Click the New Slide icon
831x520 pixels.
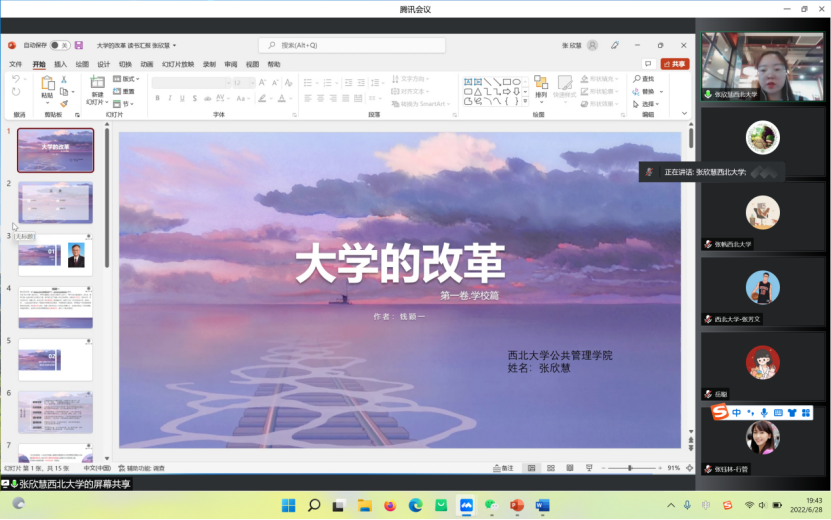(97, 88)
